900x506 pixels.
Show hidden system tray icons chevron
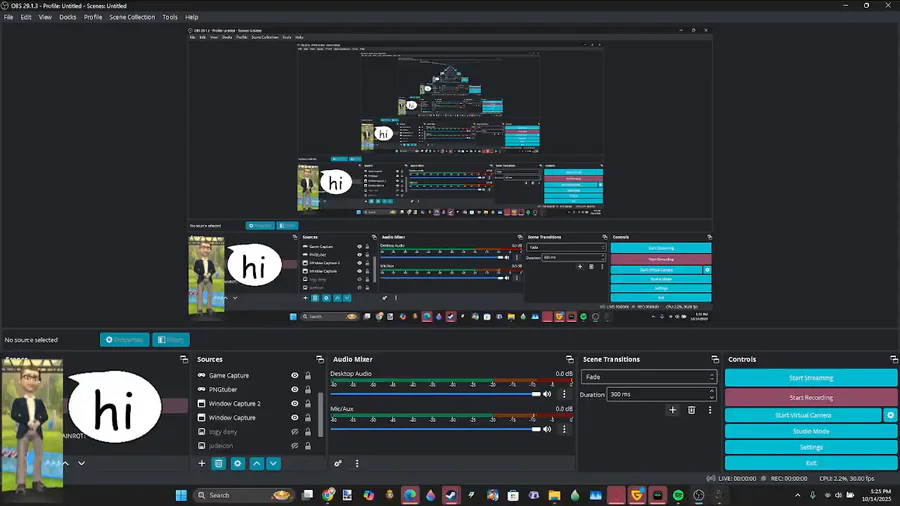pos(797,495)
